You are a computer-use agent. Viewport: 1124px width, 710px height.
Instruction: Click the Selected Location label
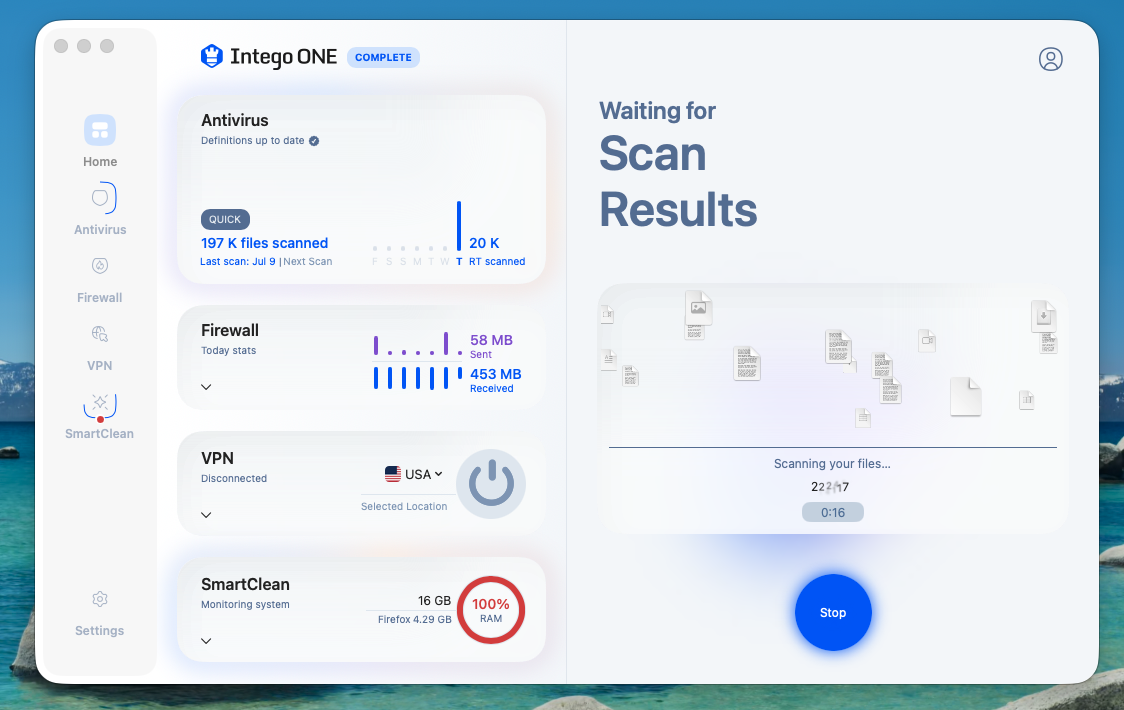click(404, 506)
